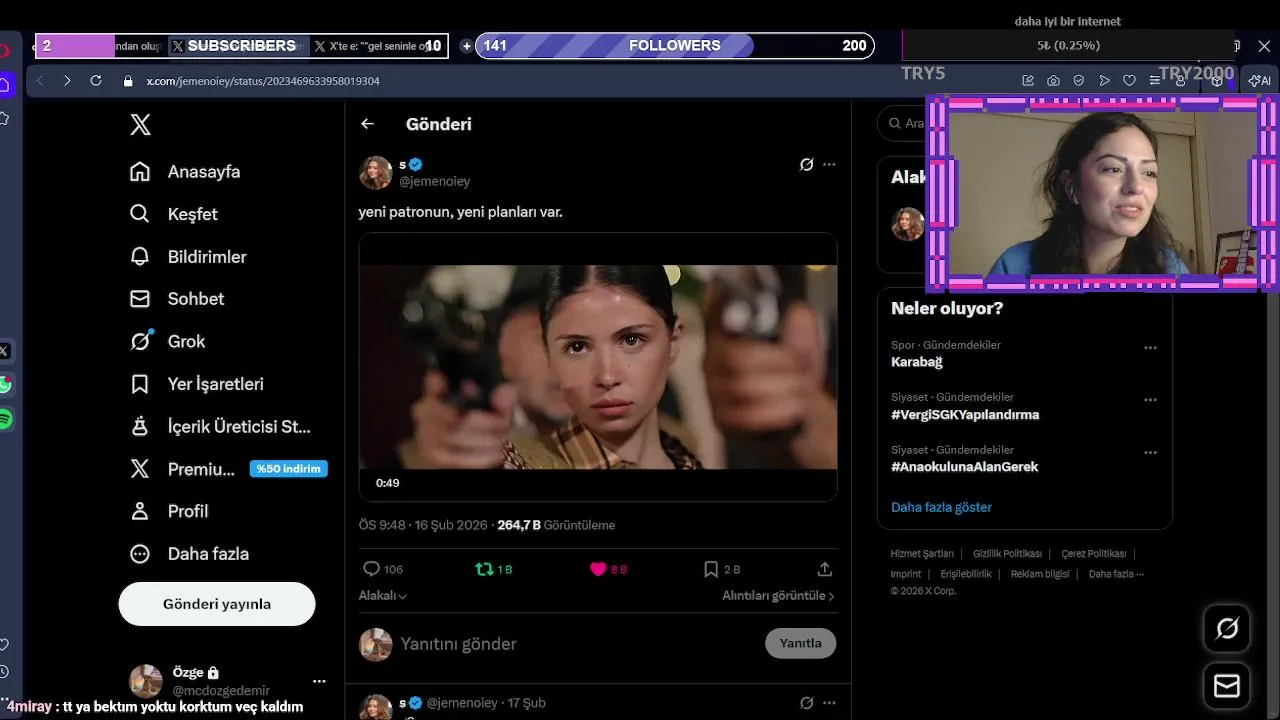Reload the page with the refresh icon
This screenshot has width=1280, height=720.
(96, 81)
